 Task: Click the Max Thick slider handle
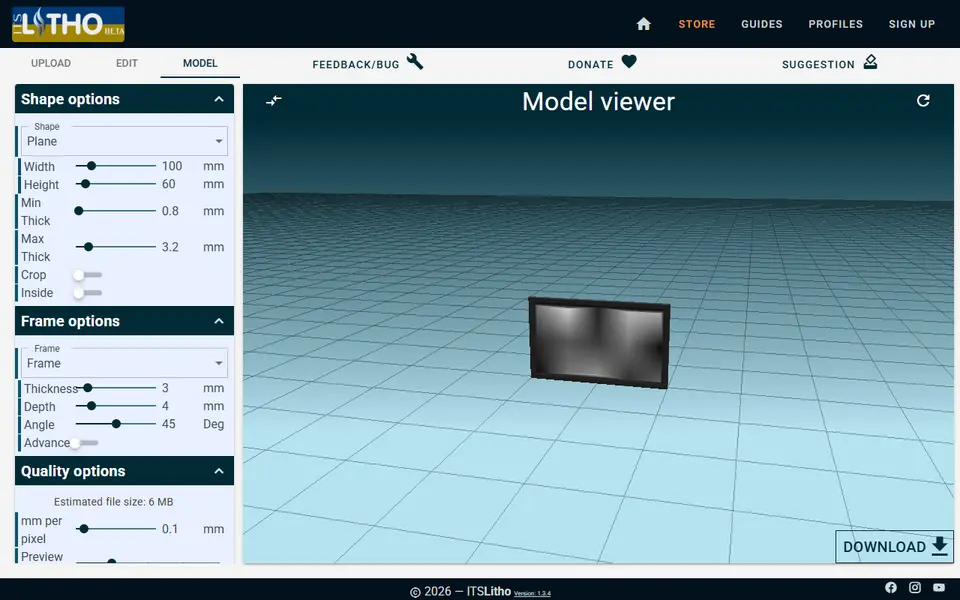point(88,247)
